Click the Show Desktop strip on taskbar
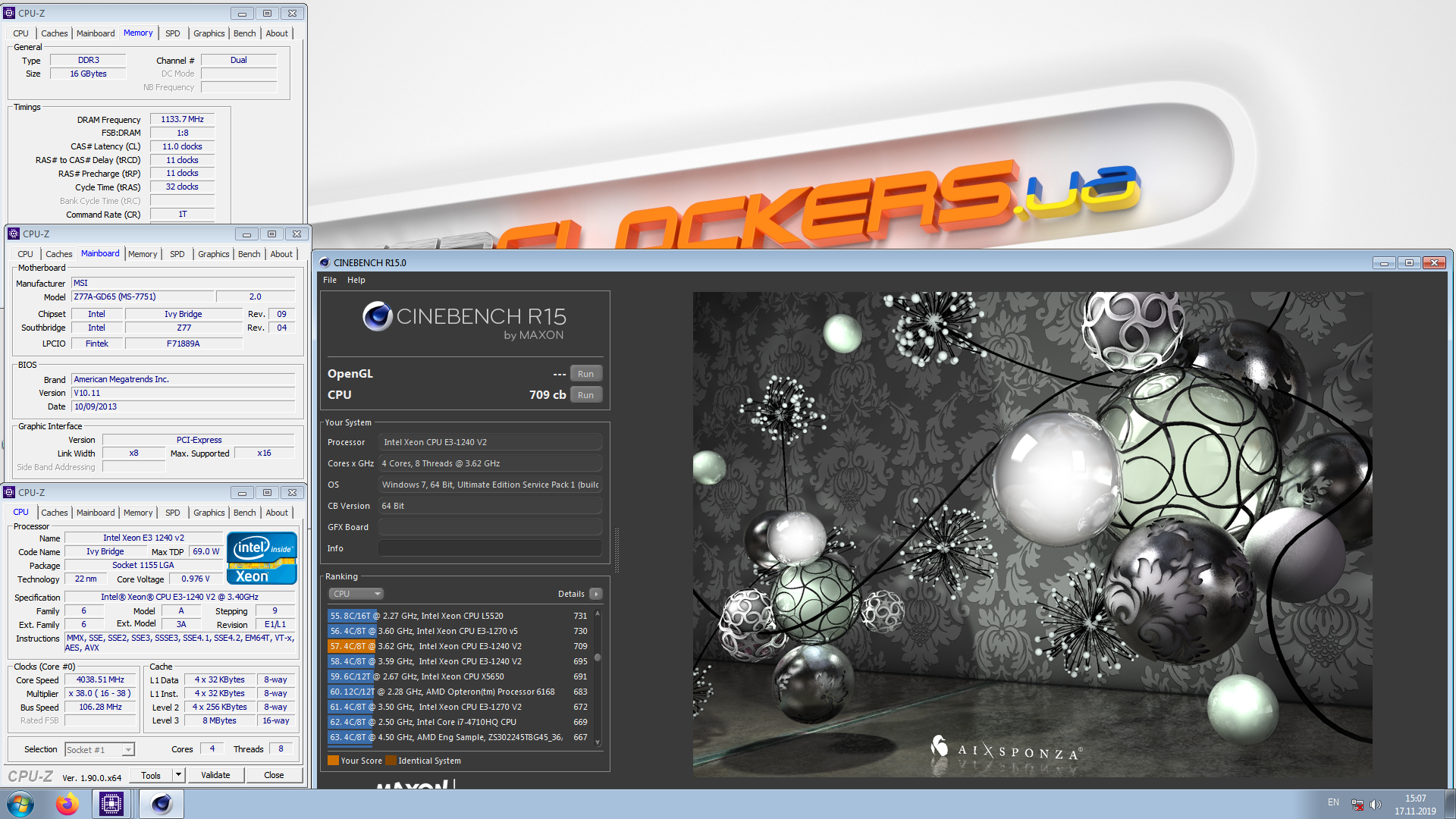This screenshot has width=1456, height=819. click(1450, 804)
